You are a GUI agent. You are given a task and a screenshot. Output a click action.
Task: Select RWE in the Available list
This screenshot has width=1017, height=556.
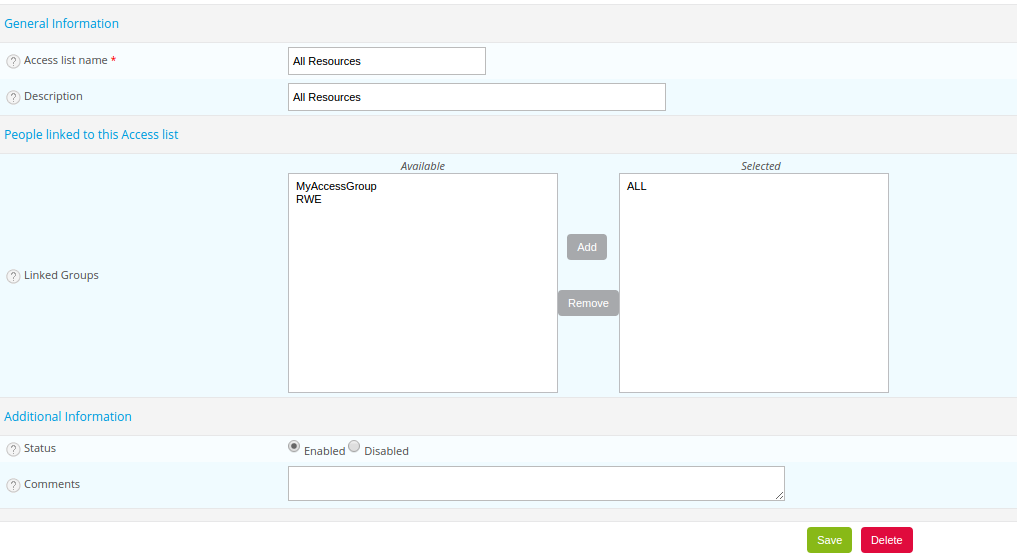click(309, 199)
